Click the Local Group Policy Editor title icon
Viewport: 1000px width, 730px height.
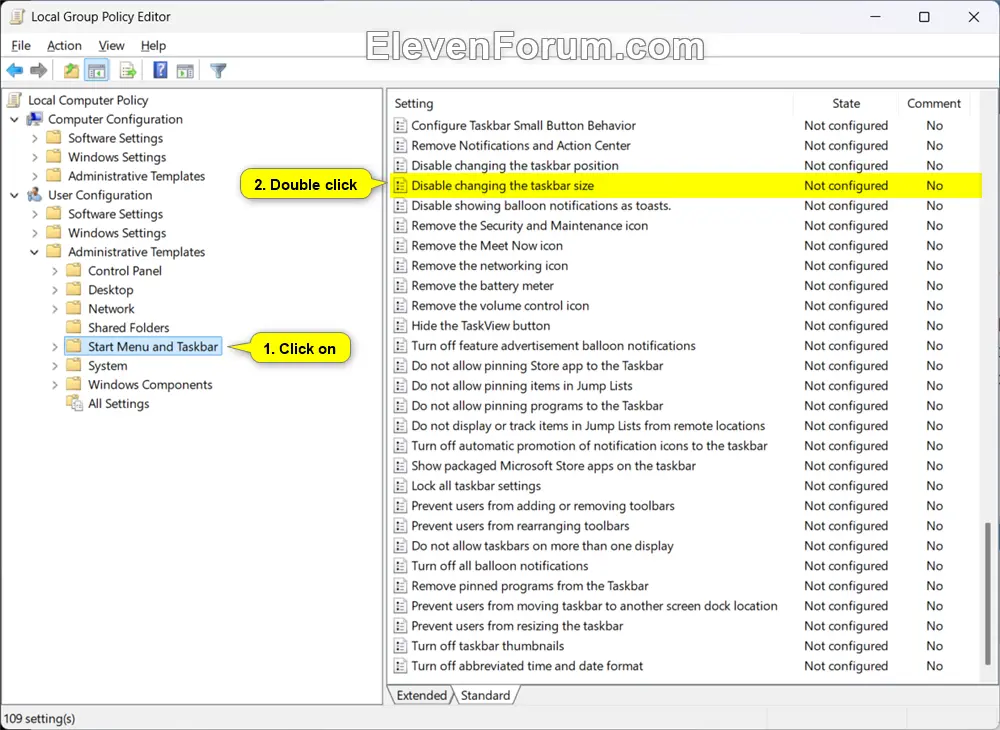(17, 17)
